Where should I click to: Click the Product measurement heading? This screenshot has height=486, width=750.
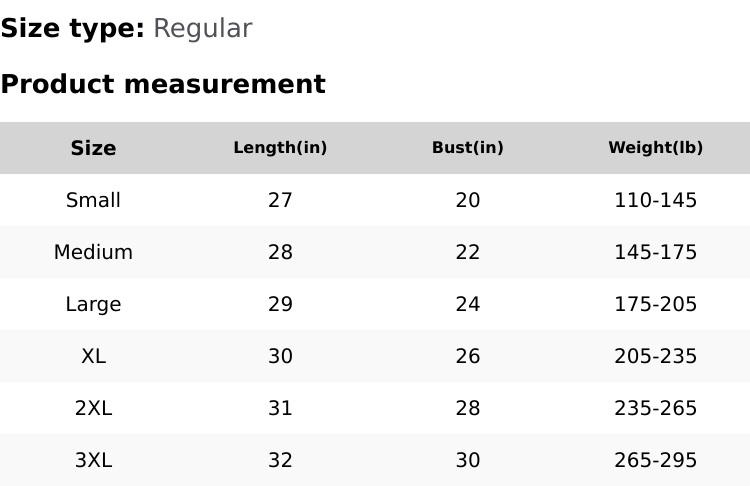point(163,84)
